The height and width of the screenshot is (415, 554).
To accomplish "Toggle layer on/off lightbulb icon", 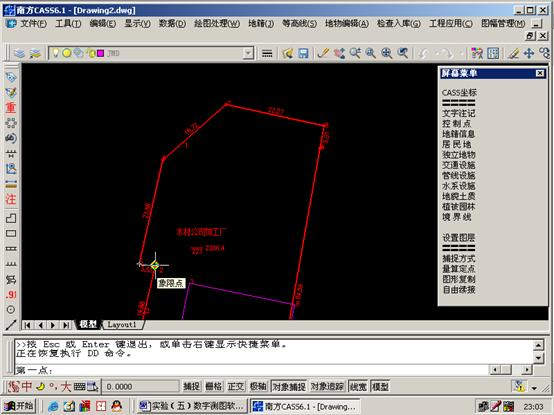I will coord(55,53).
